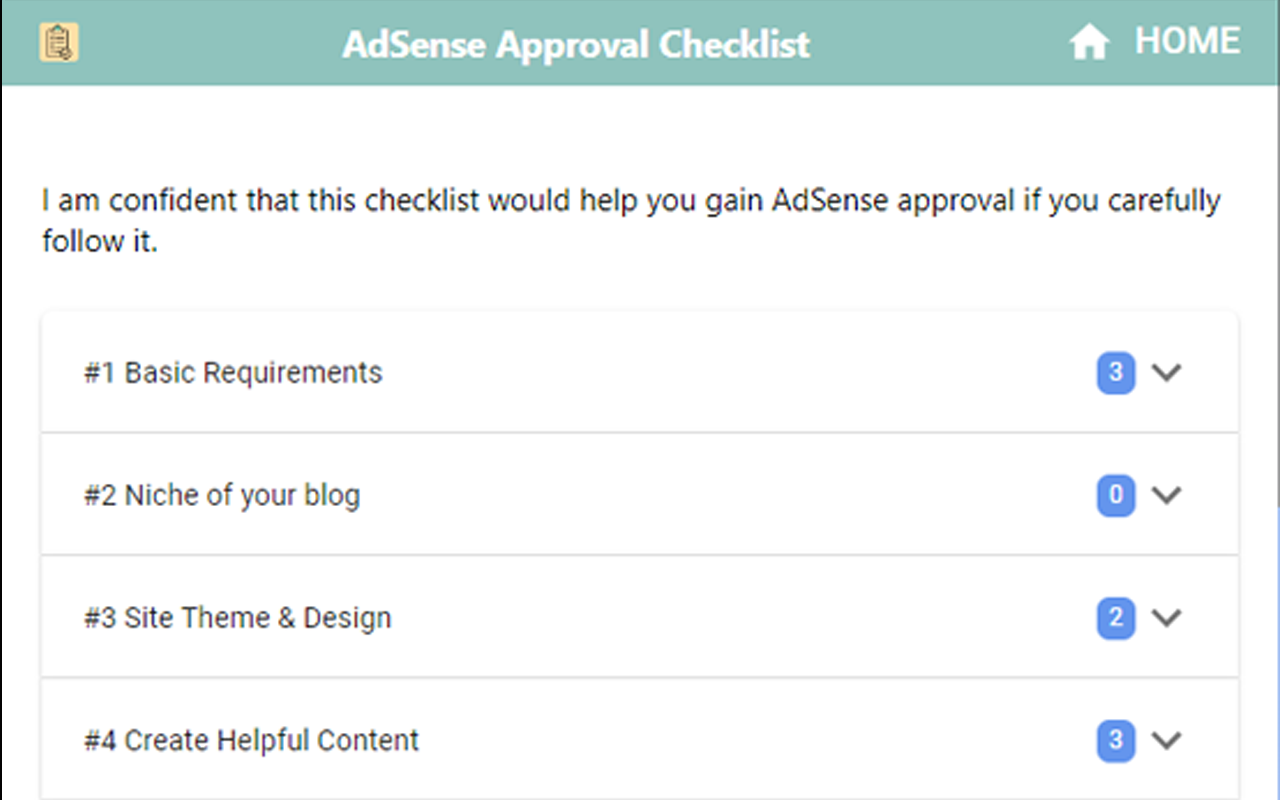Select the #1 Basic Requirements header
This screenshot has width=1280, height=800.
(x=233, y=372)
